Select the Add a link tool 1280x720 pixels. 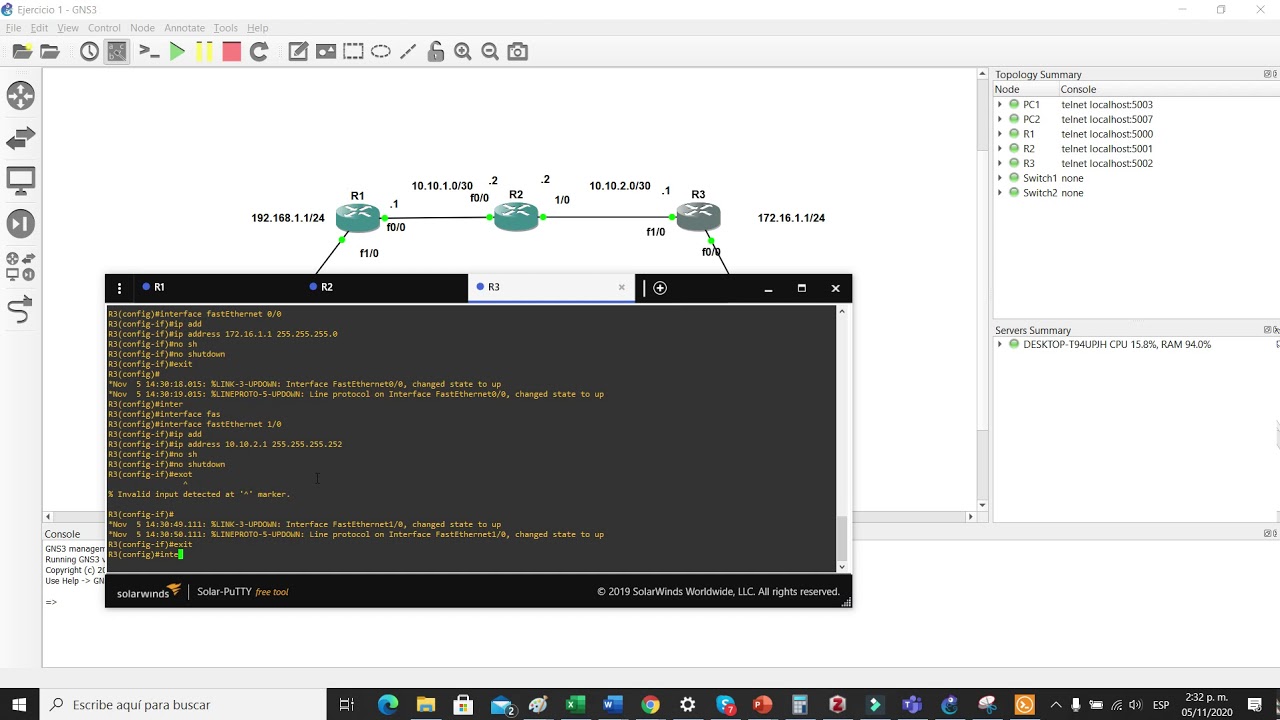(x=21, y=310)
